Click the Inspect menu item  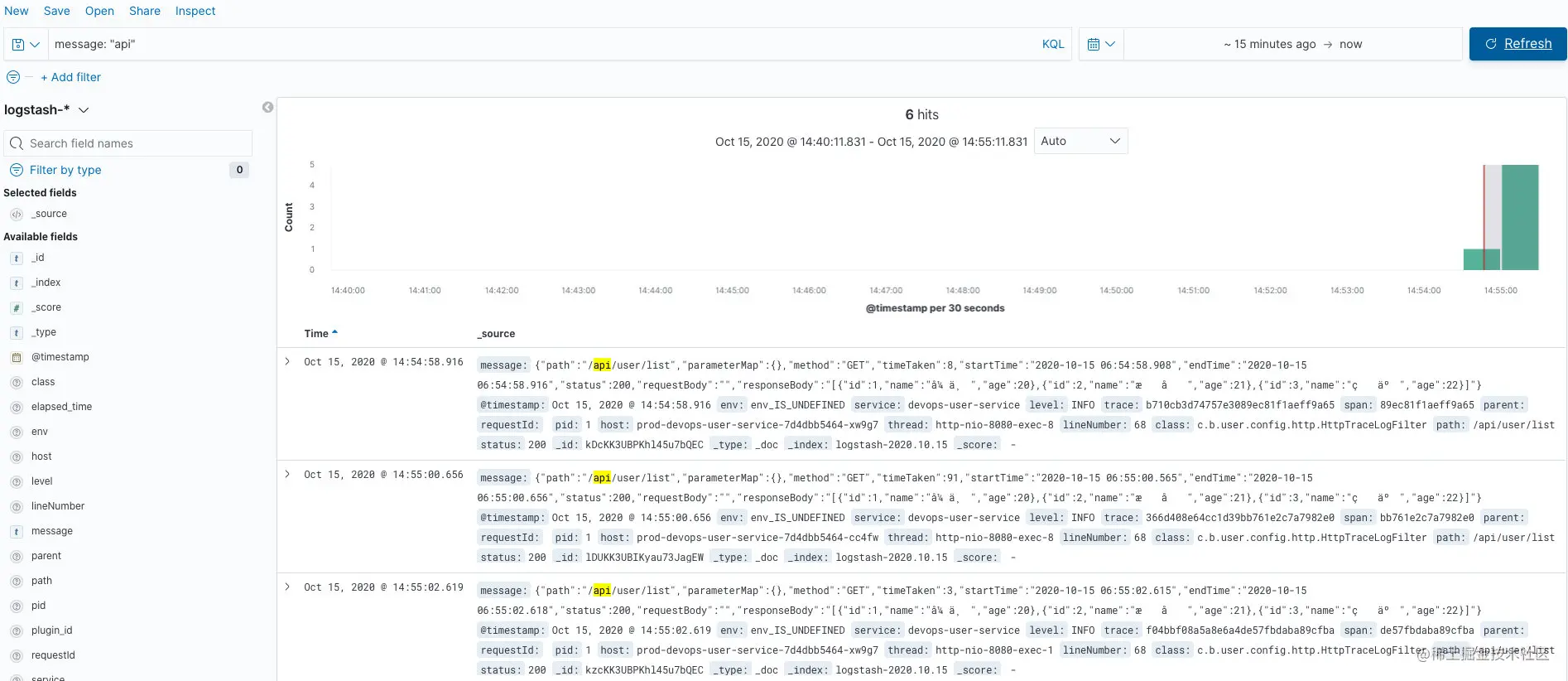point(195,11)
